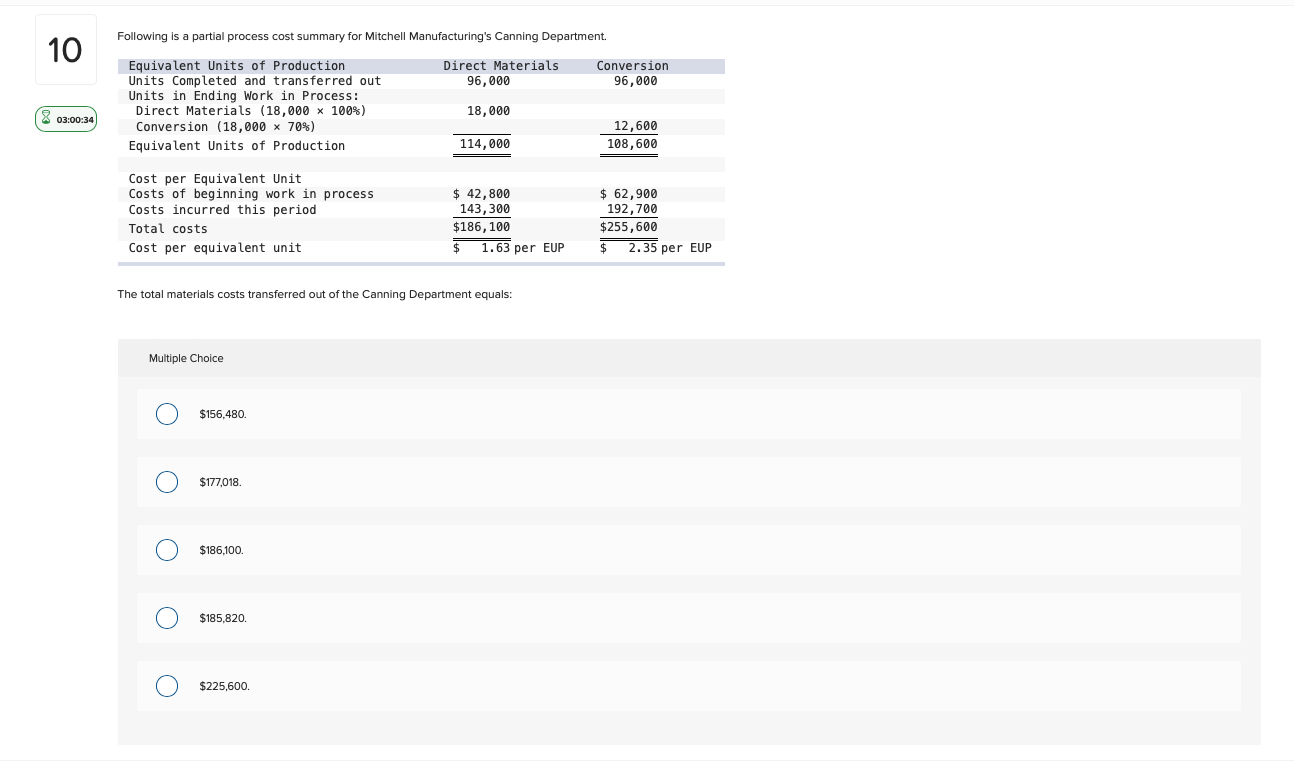Click the question text about materials costs transferred out

pyautogui.click(x=314, y=293)
